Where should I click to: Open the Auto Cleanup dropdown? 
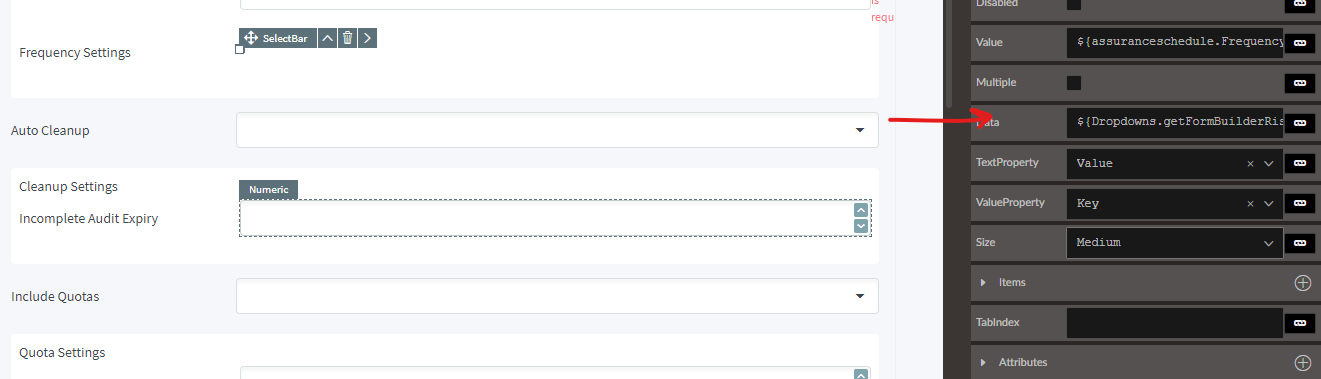tap(557, 130)
